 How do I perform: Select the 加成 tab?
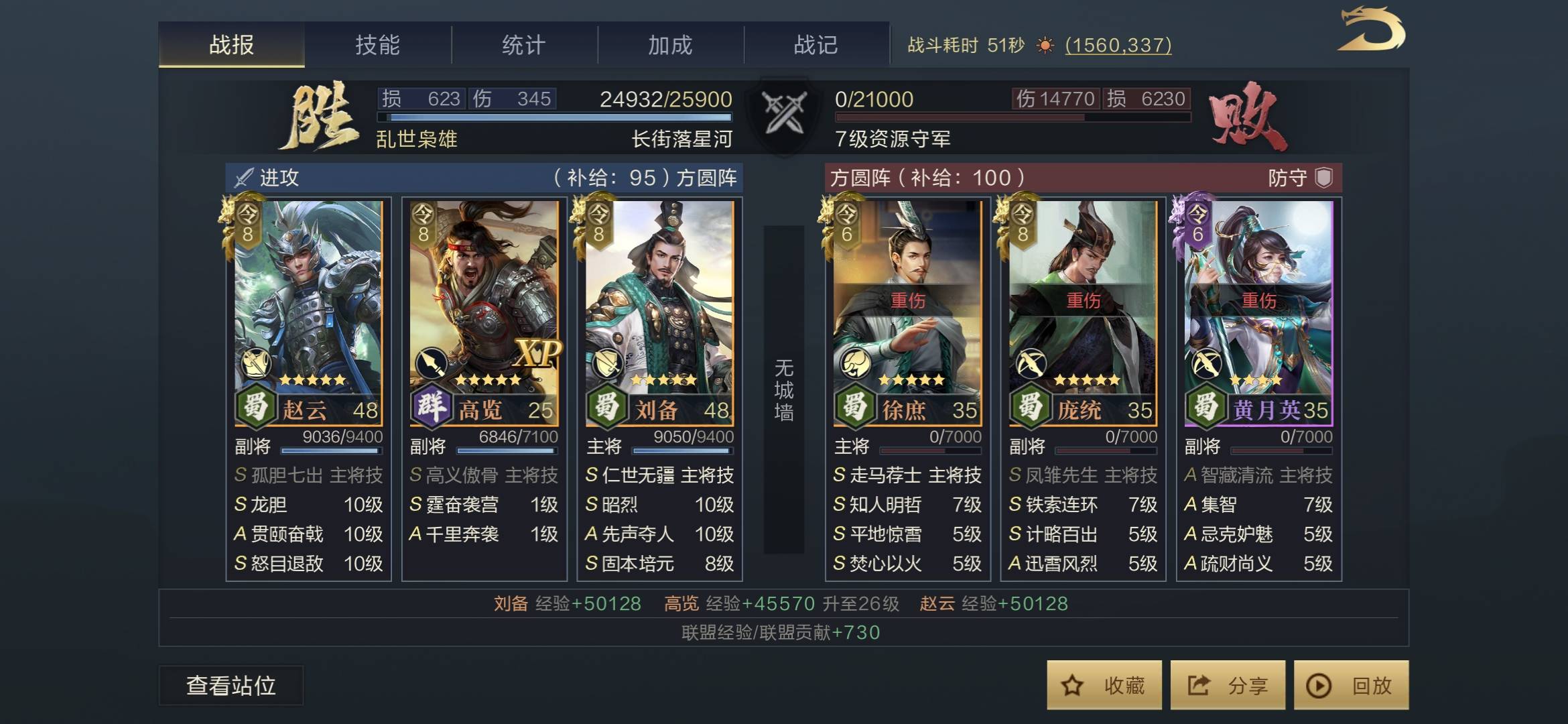tap(670, 45)
